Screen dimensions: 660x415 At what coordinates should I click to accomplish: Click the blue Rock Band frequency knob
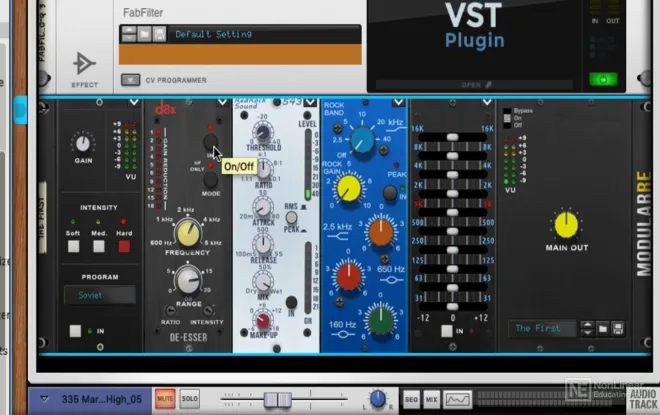click(x=362, y=140)
